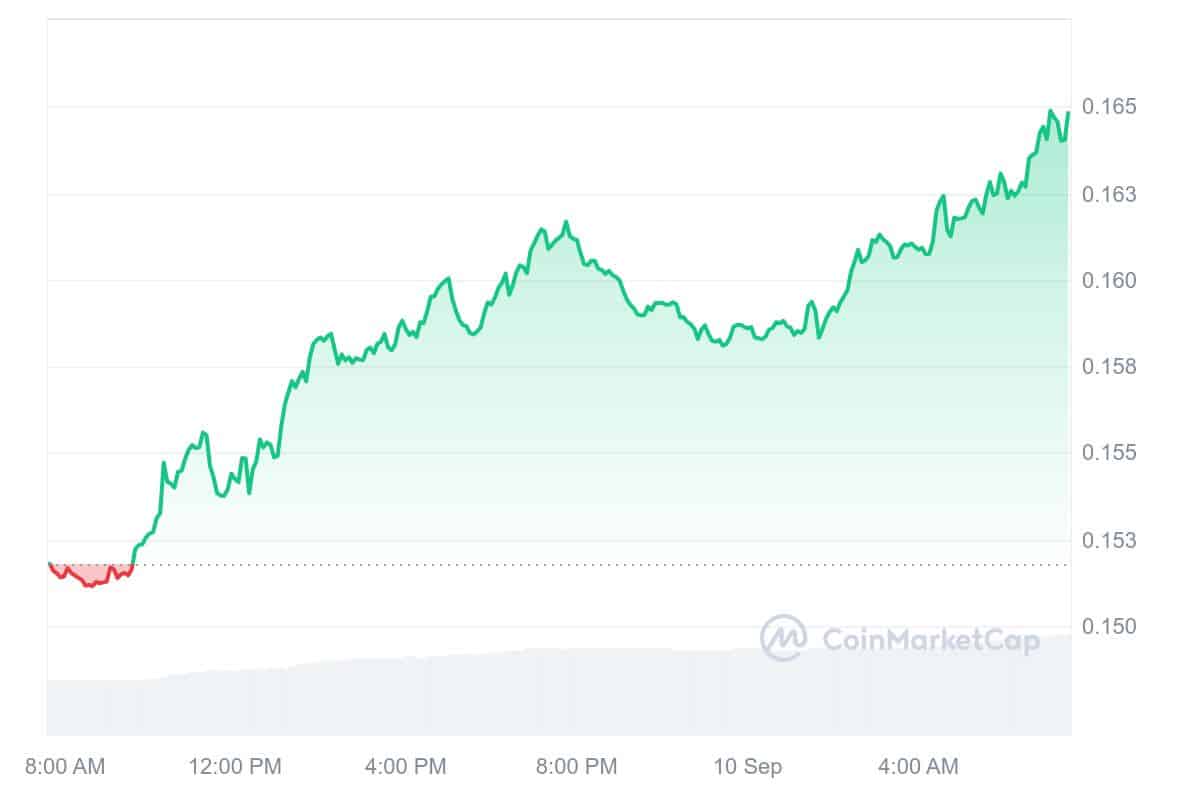Click the 0.155 price label
This screenshot has height=800, width=1200.
click(1109, 453)
